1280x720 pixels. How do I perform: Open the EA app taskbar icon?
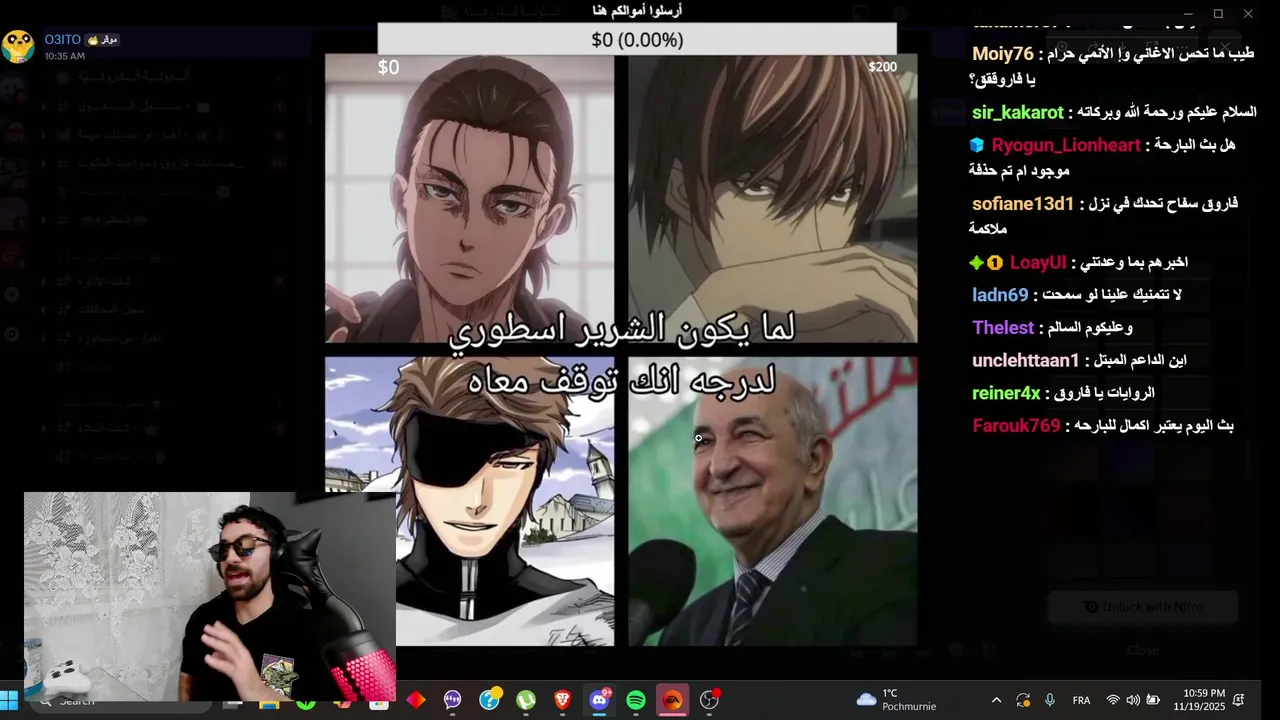click(673, 700)
